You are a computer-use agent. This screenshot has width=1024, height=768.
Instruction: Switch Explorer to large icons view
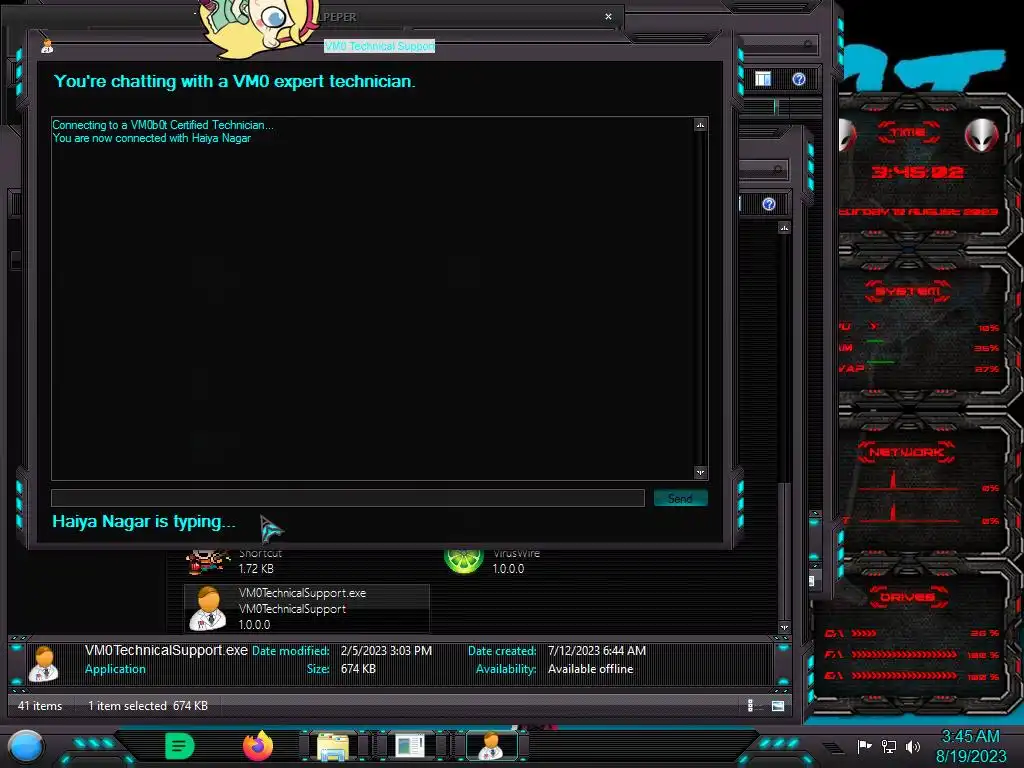tap(778, 705)
